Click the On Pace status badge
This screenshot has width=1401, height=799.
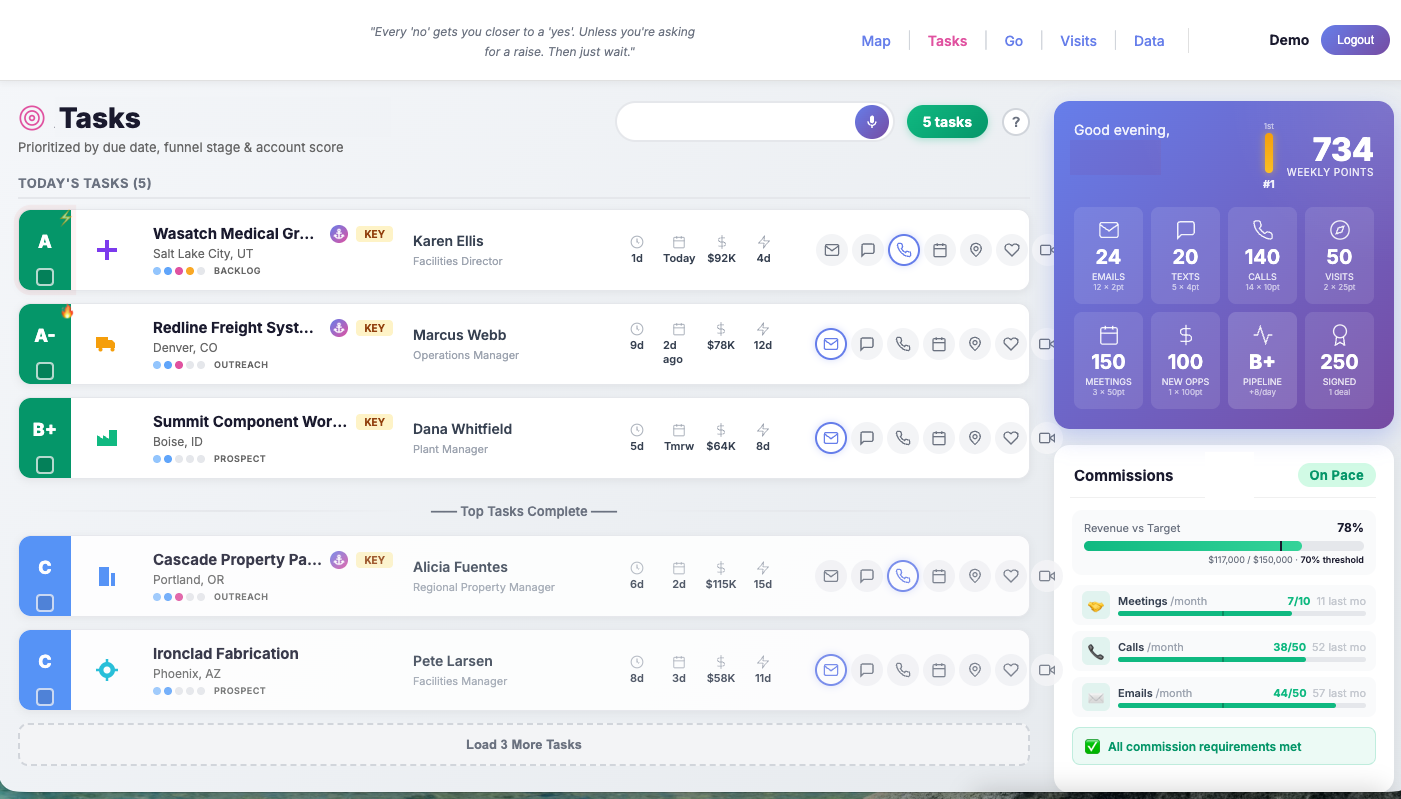coord(1336,475)
